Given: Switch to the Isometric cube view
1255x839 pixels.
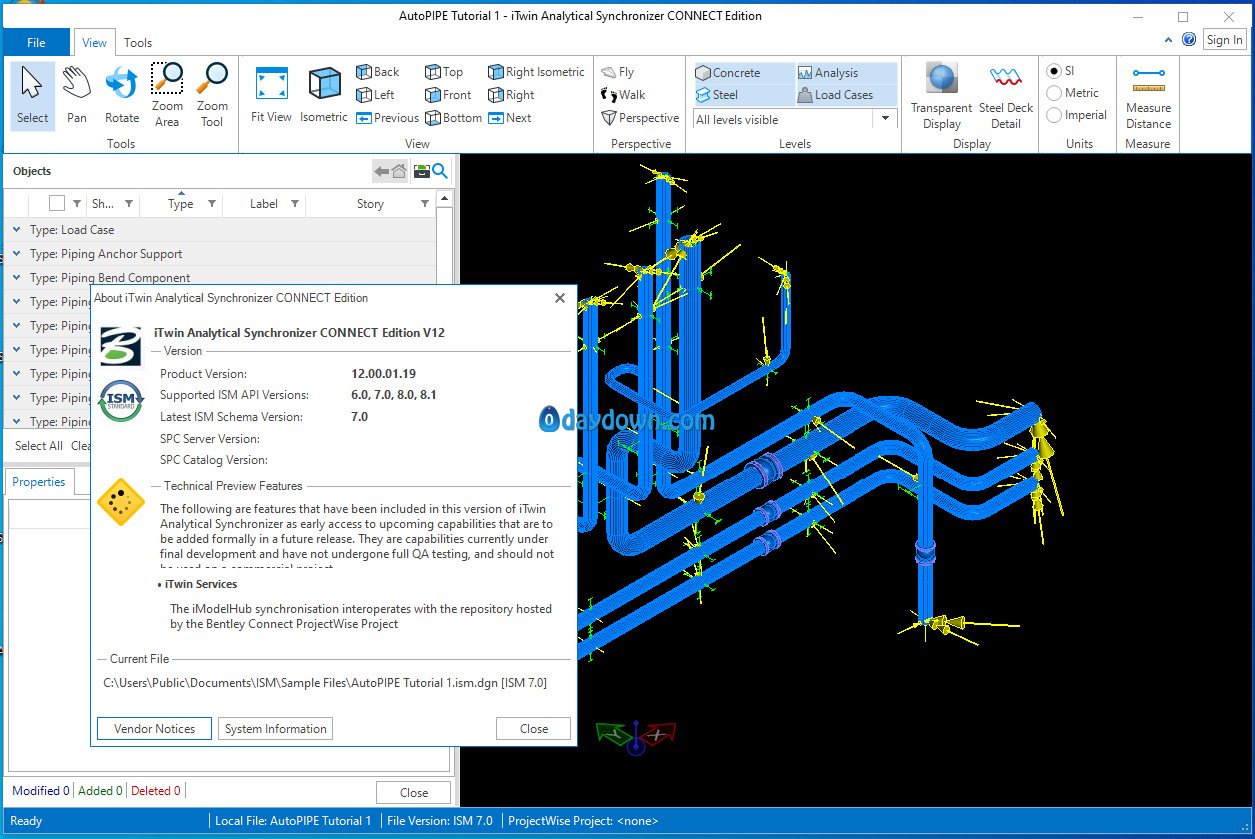Looking at the screenshot, I should click(x=324, y=96).
